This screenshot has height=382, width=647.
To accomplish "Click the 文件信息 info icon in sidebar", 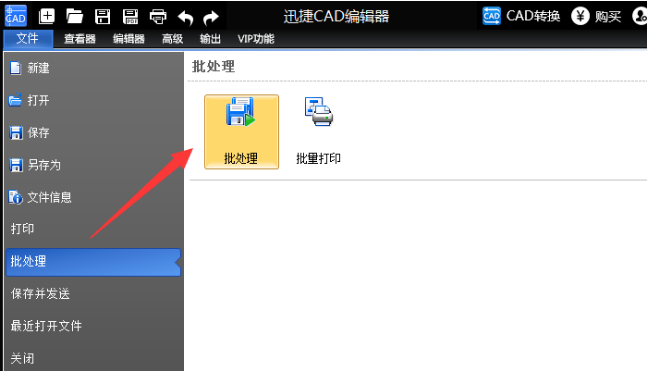I will [15, 198].
